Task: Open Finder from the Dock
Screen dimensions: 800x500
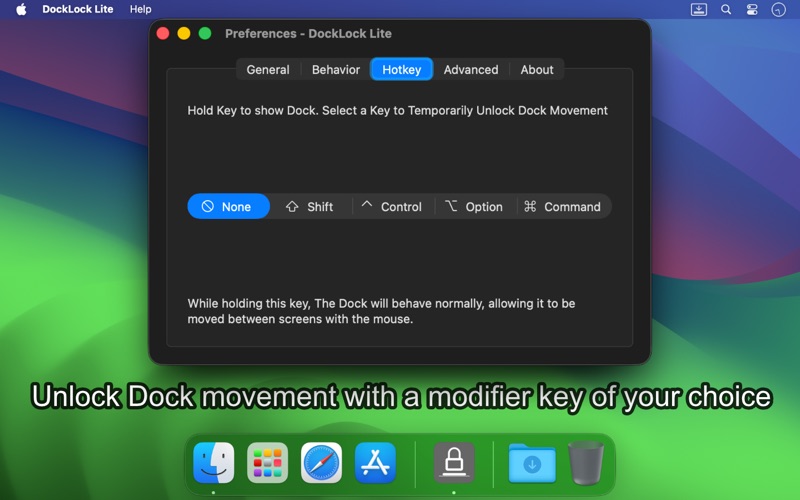Action: point(214,463)
